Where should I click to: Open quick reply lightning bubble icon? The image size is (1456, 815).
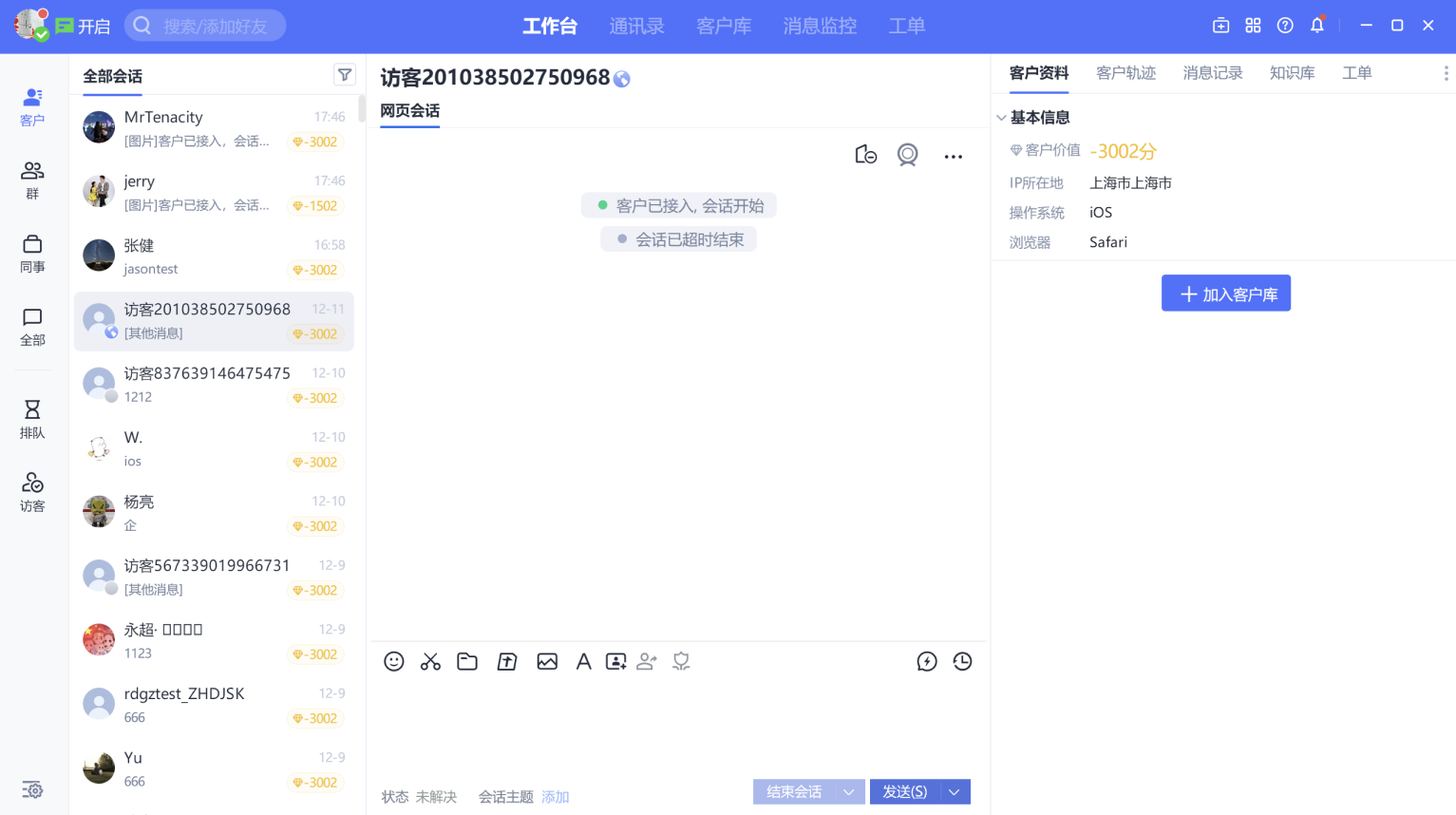click(x=927, y=662)
